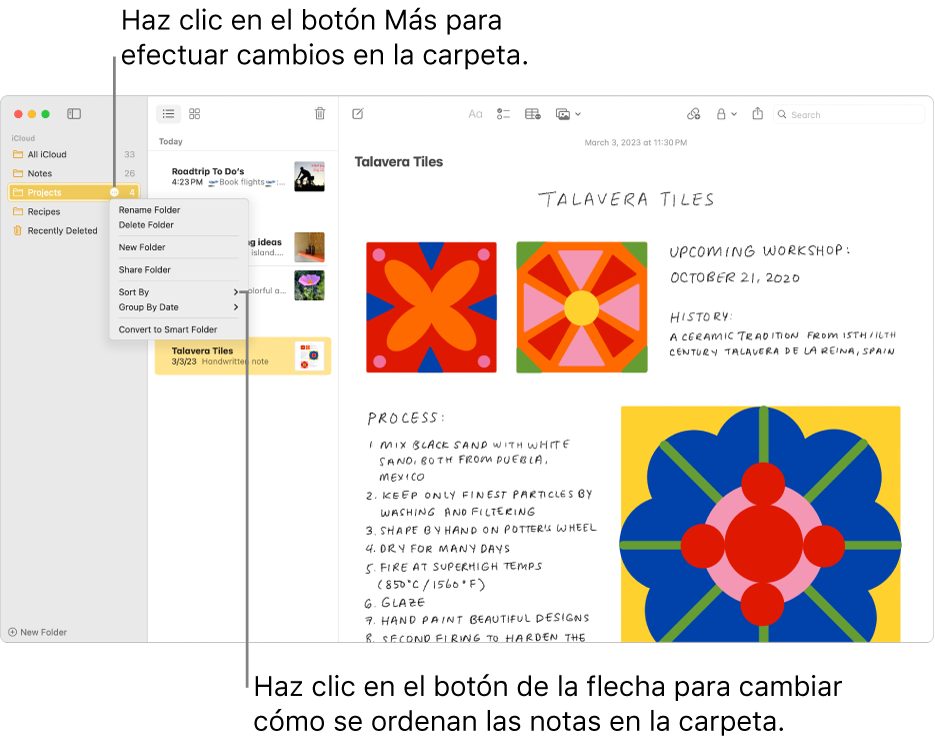Click the Search field
935x748 pixels.
coord(849,115)
